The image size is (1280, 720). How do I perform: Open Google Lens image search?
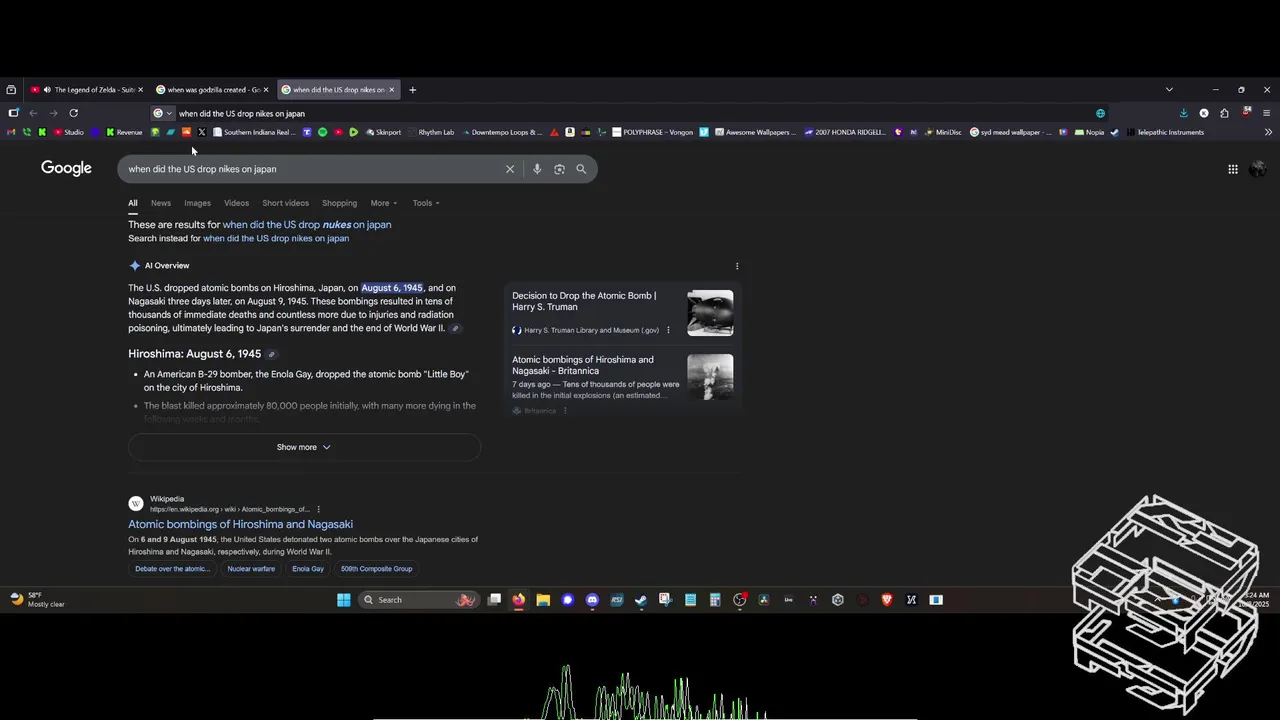point(559,169)
